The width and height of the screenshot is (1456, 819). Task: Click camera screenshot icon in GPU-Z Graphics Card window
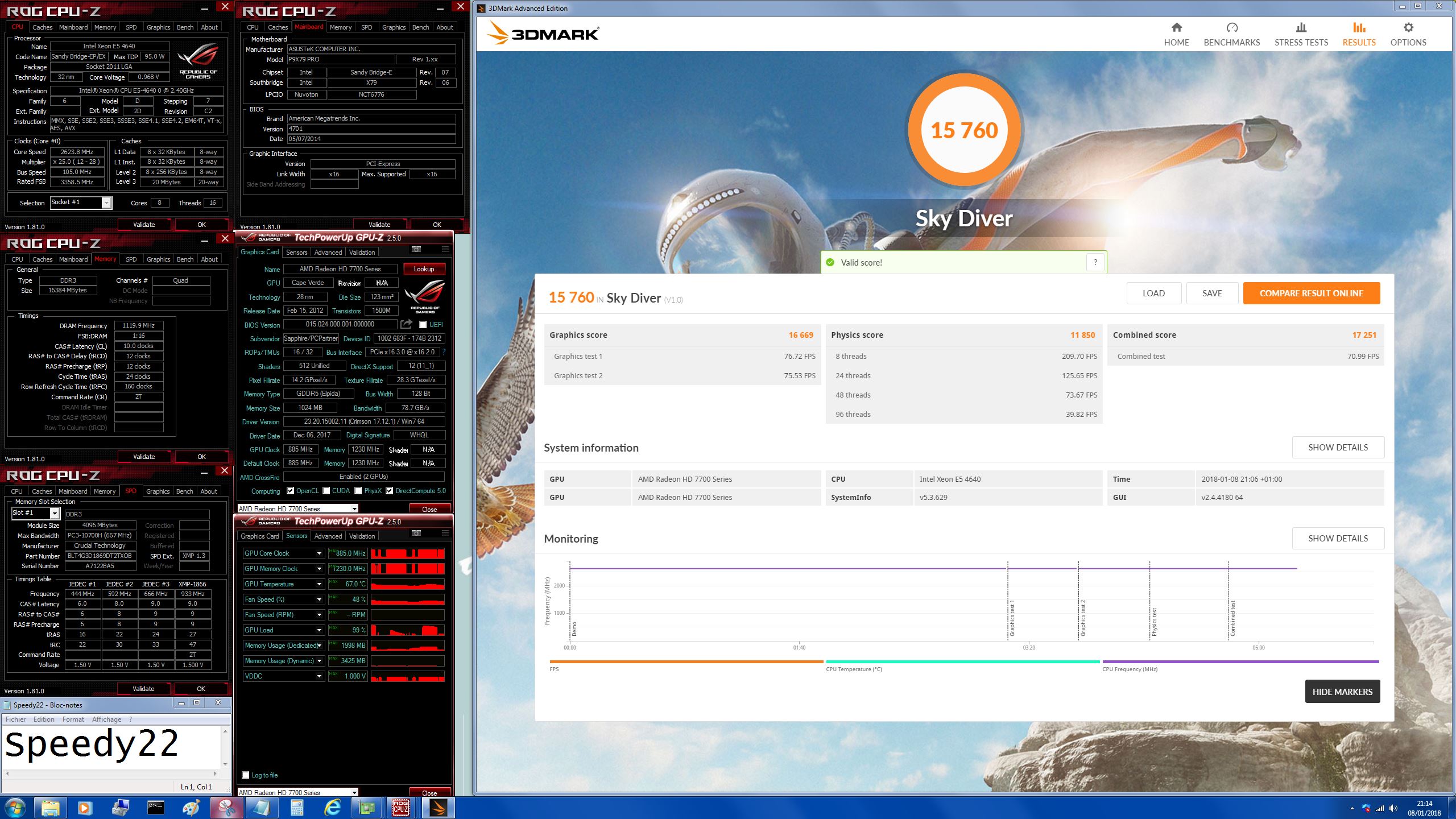pyautogui.click(x=416, y=249)
